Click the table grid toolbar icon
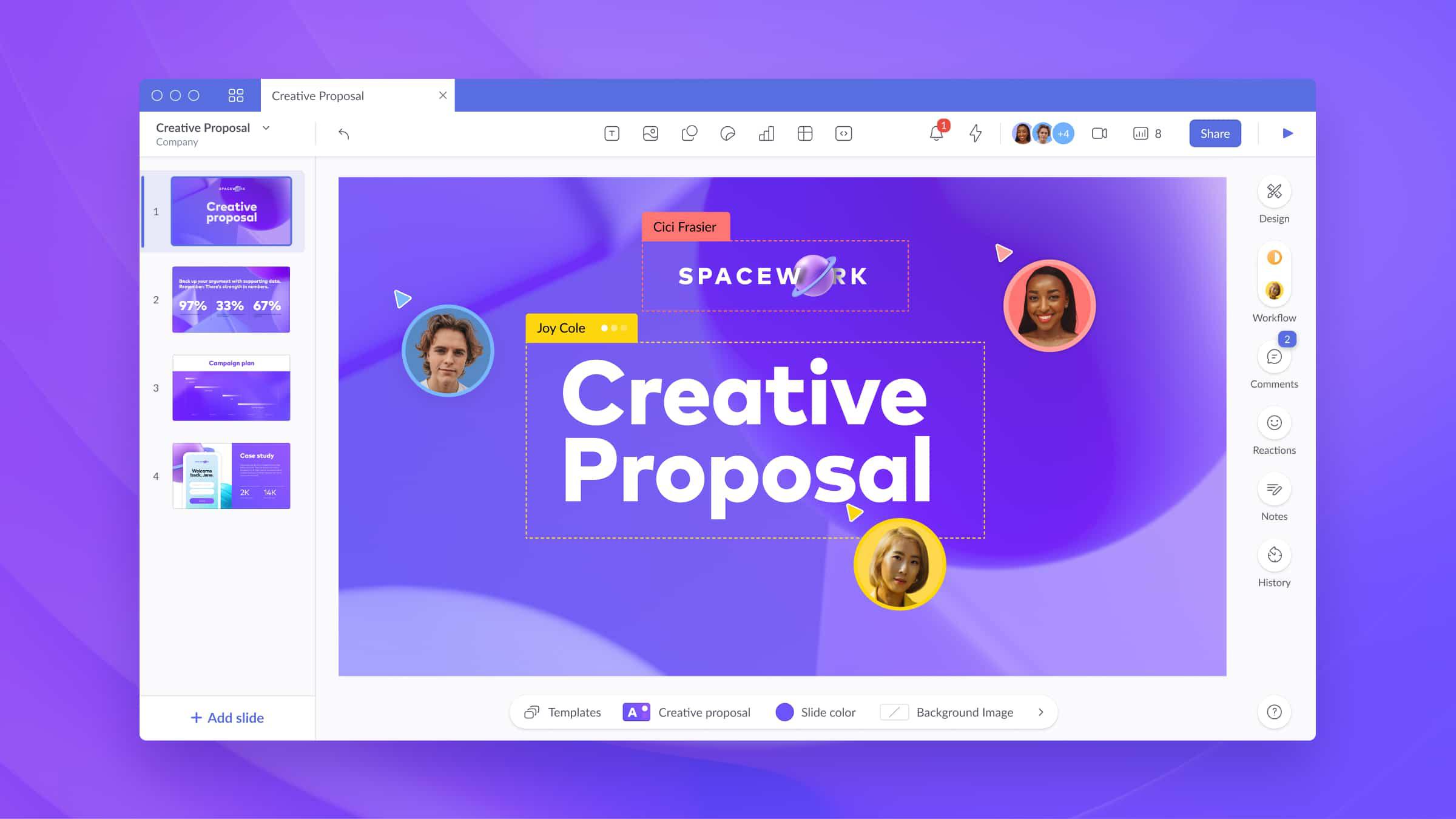 click(804, 133)
